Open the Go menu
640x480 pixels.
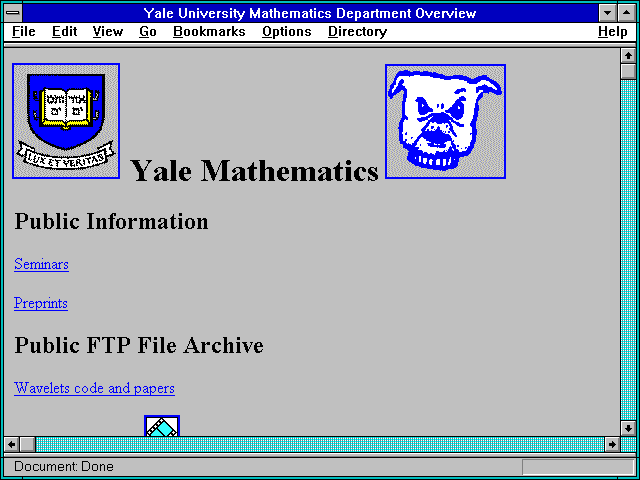[x=148, y=32]
